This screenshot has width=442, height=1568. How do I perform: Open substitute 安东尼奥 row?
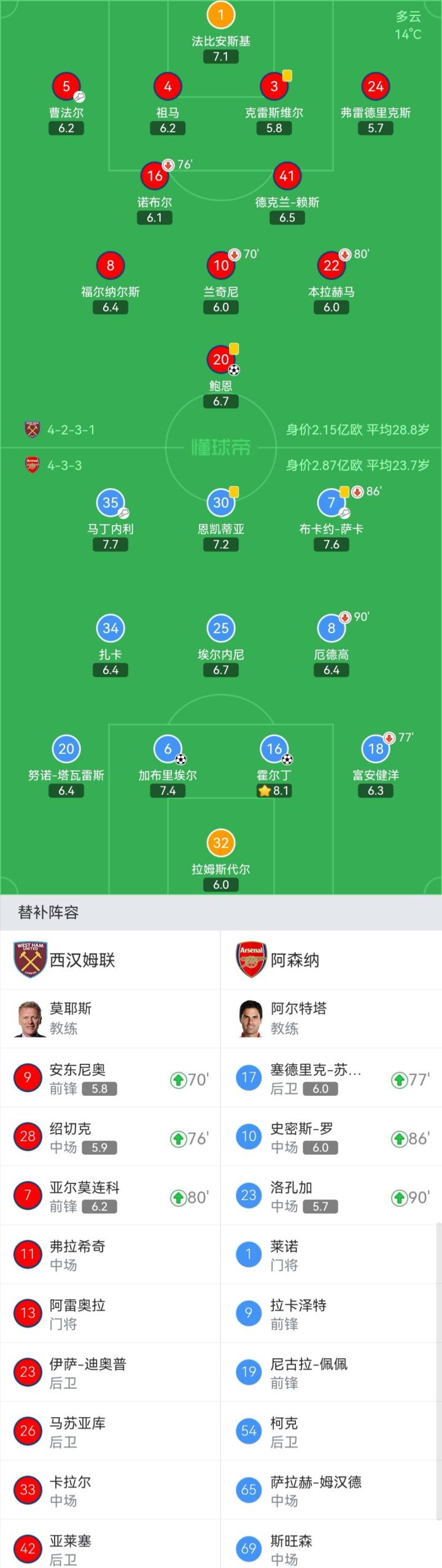[110, 1079]
